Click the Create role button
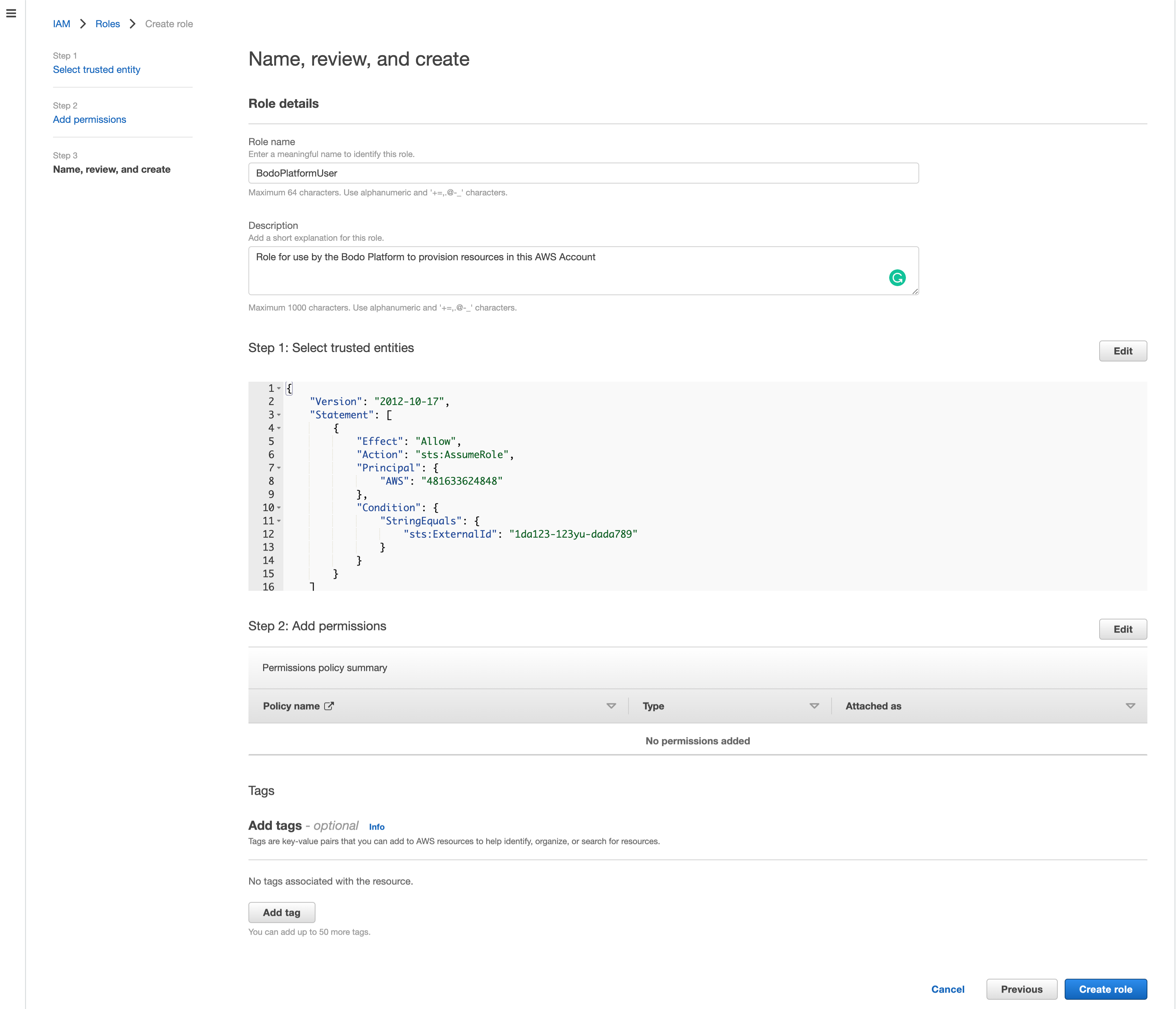The width and height of the screenshot is (1176, 1009). [1105, 988]
